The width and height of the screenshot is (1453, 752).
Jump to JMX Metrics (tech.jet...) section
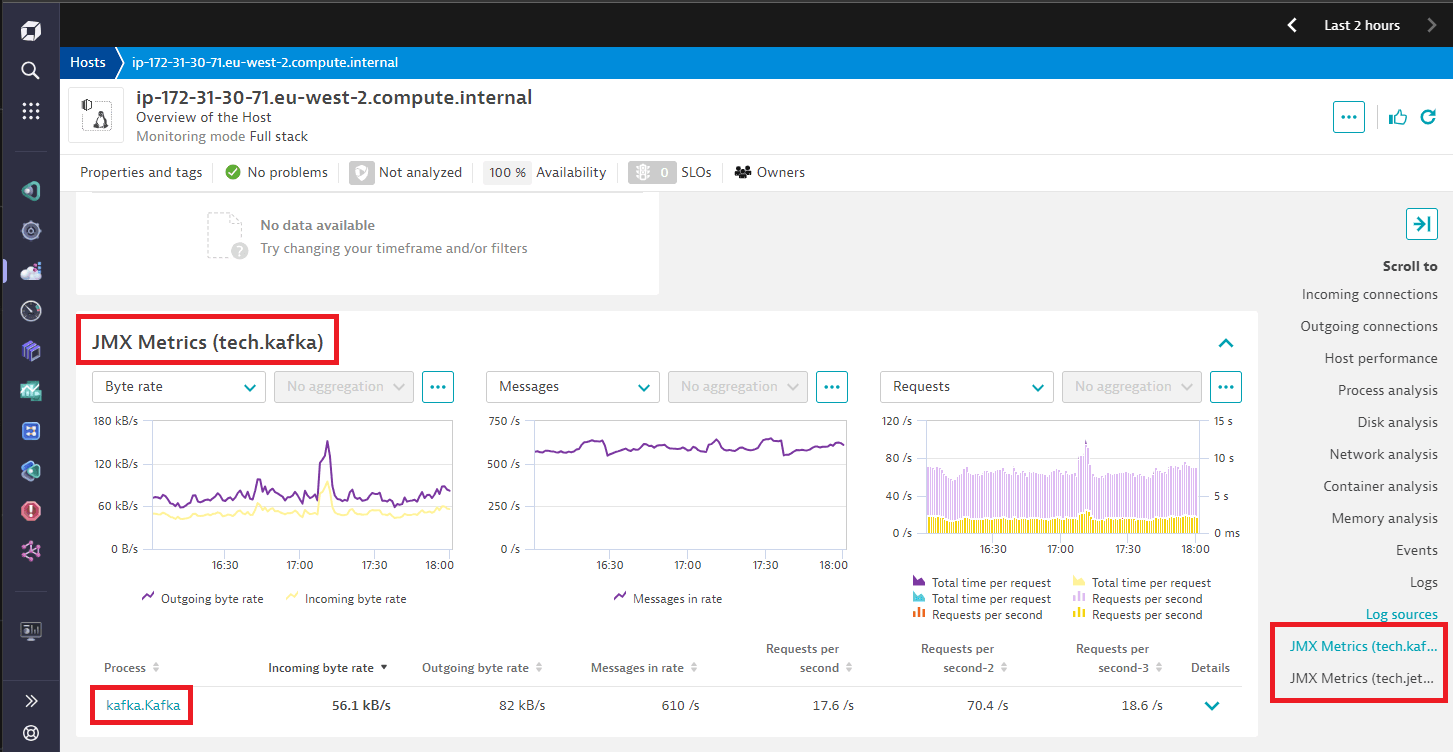(1363, 678)
